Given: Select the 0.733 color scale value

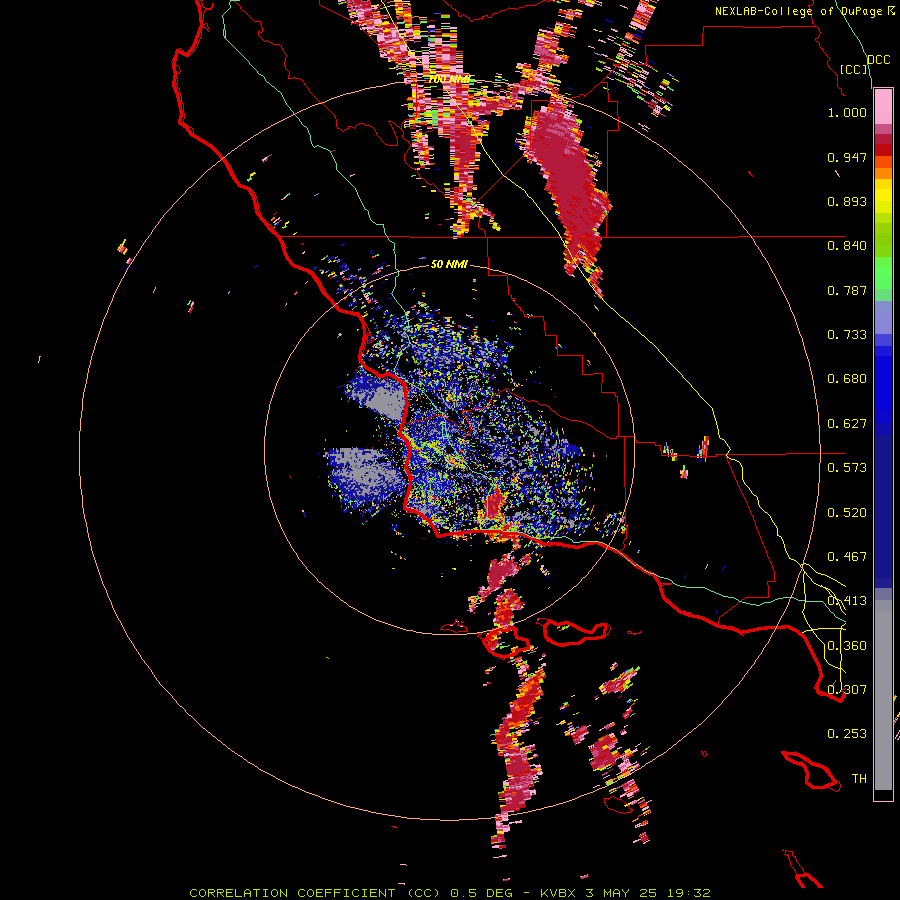Looking at the screenshot, I should tap(847, 335).
